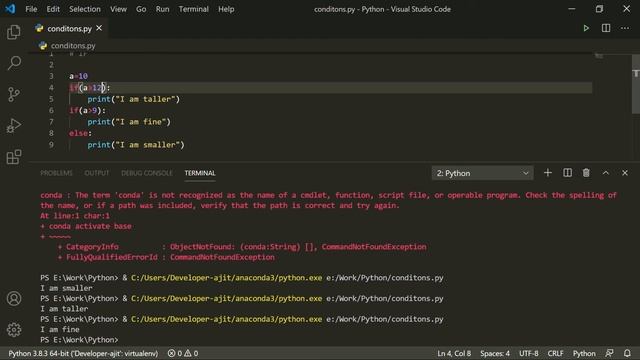The width and height of the screenshot is (640, 360).
Task: Select the TERMINAL panel tab
Action: [x=200, y=173]
